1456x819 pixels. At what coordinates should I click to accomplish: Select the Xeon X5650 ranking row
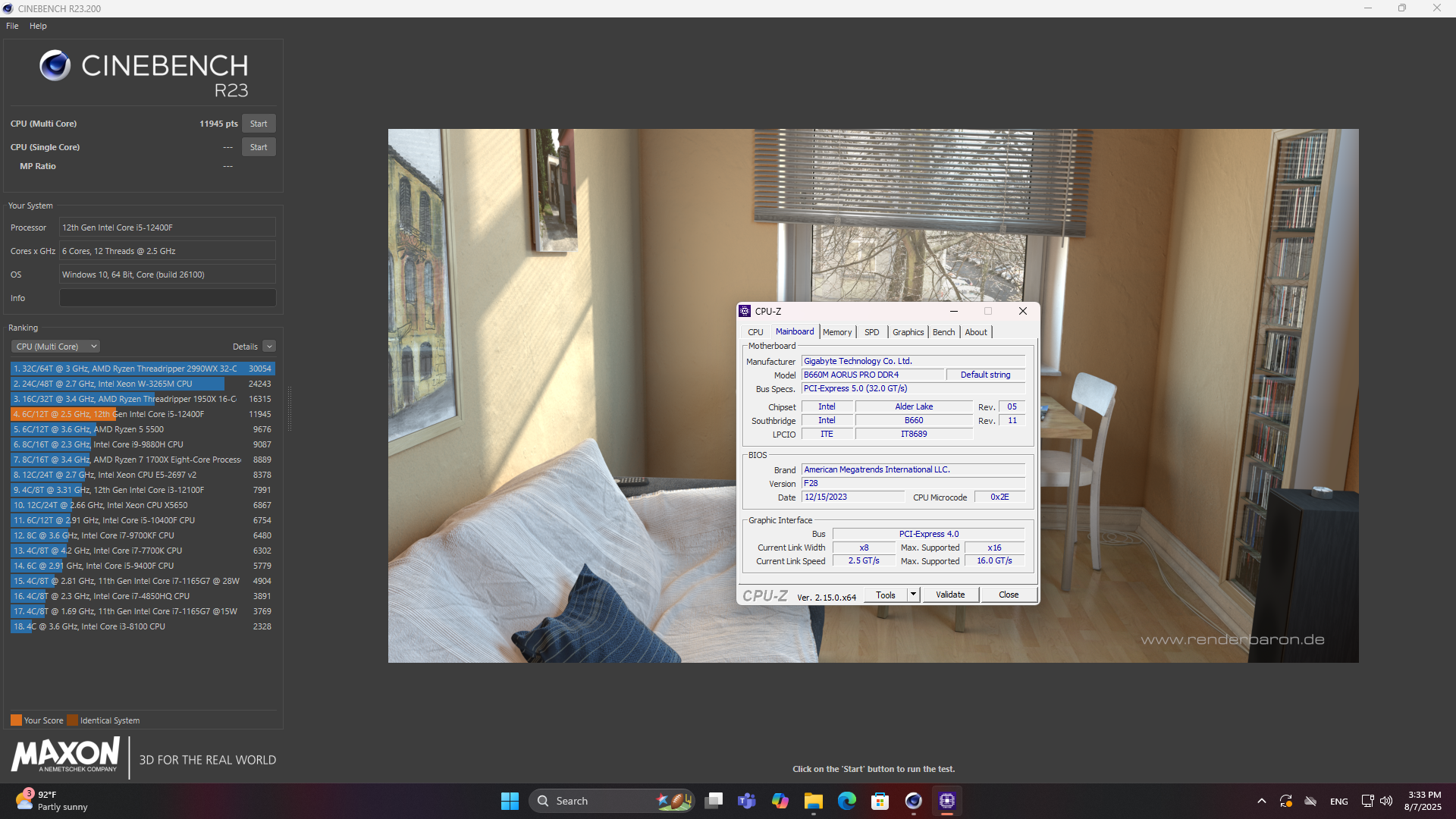[x=143, y=505]
